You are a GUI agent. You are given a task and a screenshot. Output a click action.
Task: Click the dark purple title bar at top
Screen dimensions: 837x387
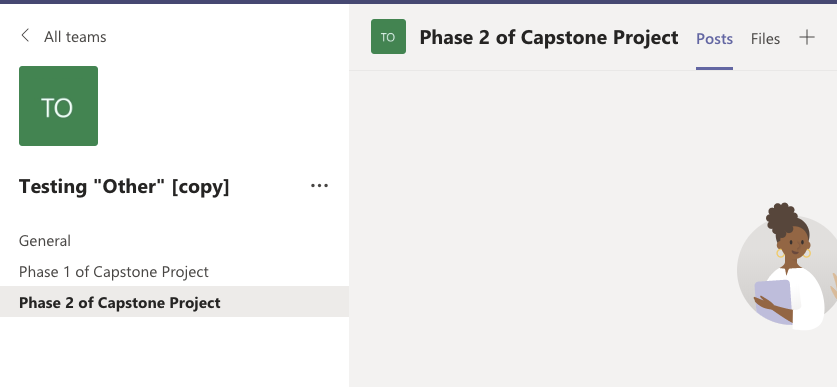pyautogui.click(x=418, y=2)
